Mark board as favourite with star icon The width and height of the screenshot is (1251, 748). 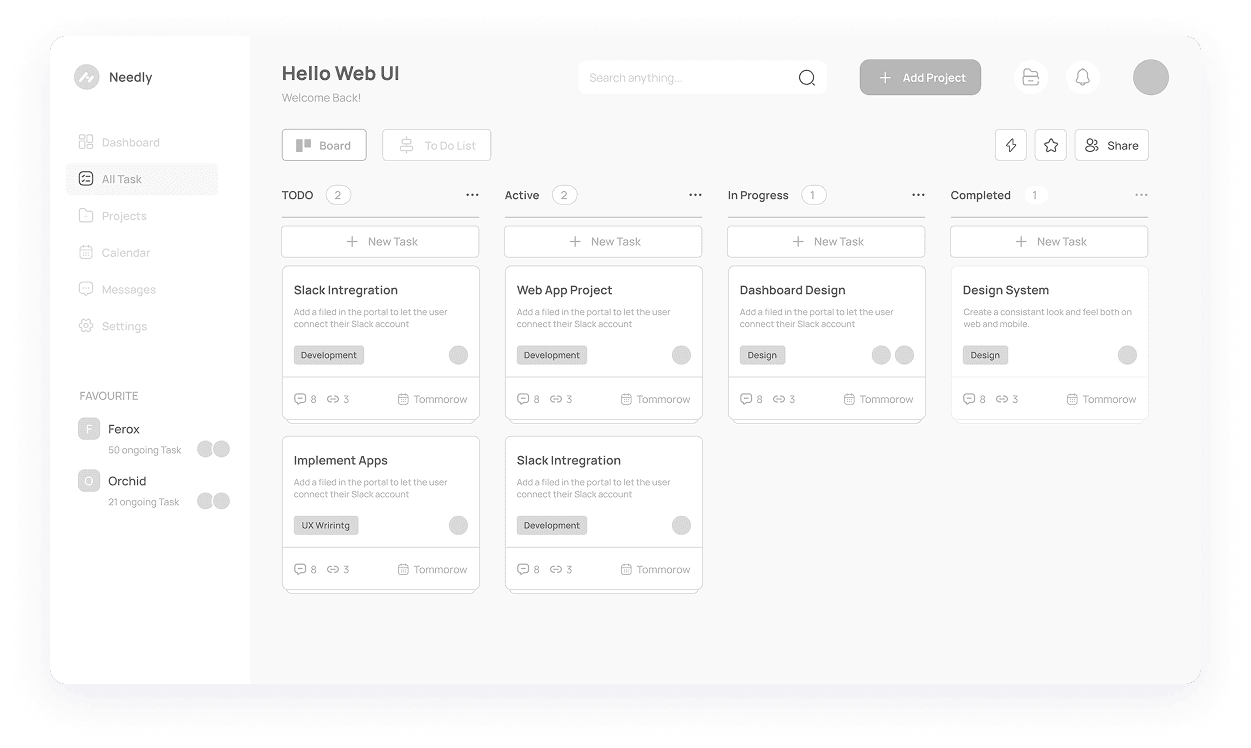[x=1050, y=146]
